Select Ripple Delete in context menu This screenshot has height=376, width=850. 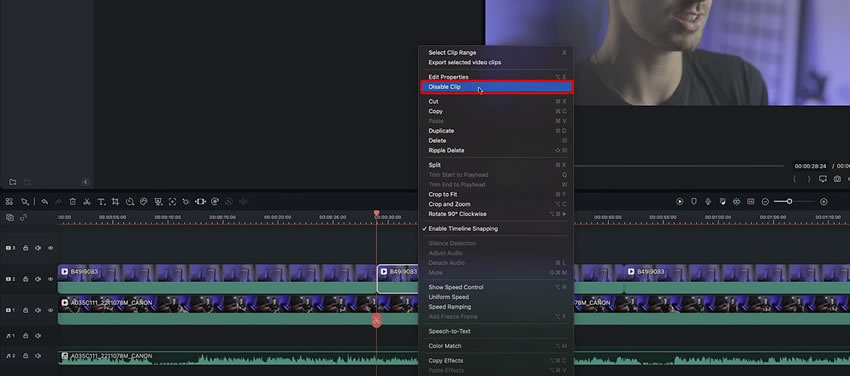pos(496,150)
